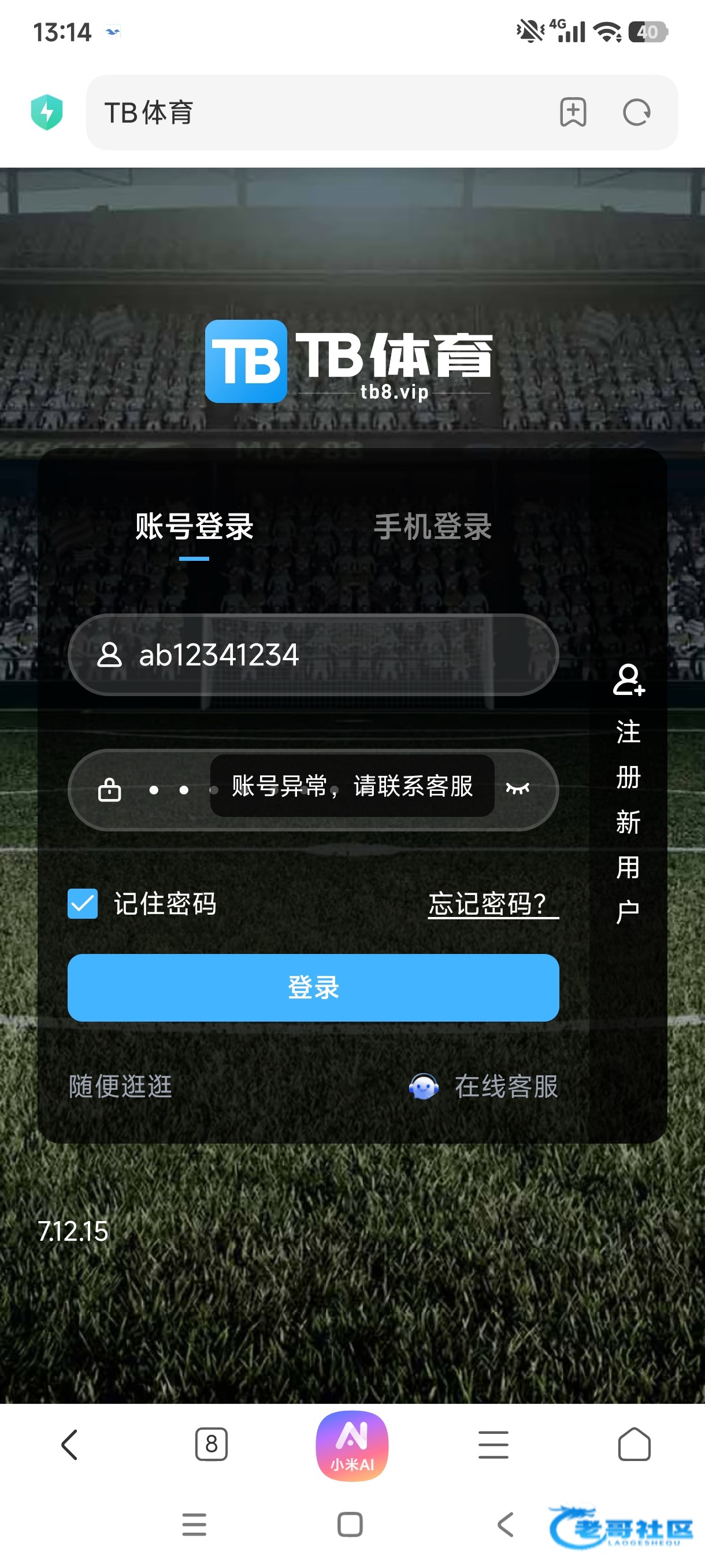
Task: Toggle password visibility eye icon
Action: (x=518, y=789)
